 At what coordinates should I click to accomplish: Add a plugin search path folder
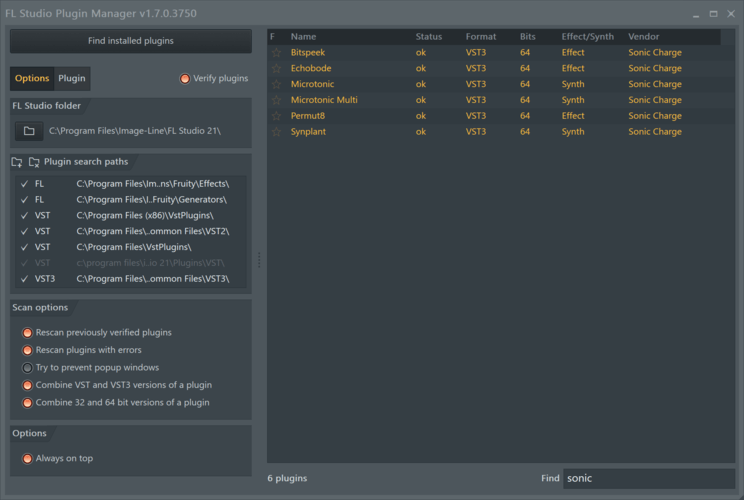coord(17,162)
